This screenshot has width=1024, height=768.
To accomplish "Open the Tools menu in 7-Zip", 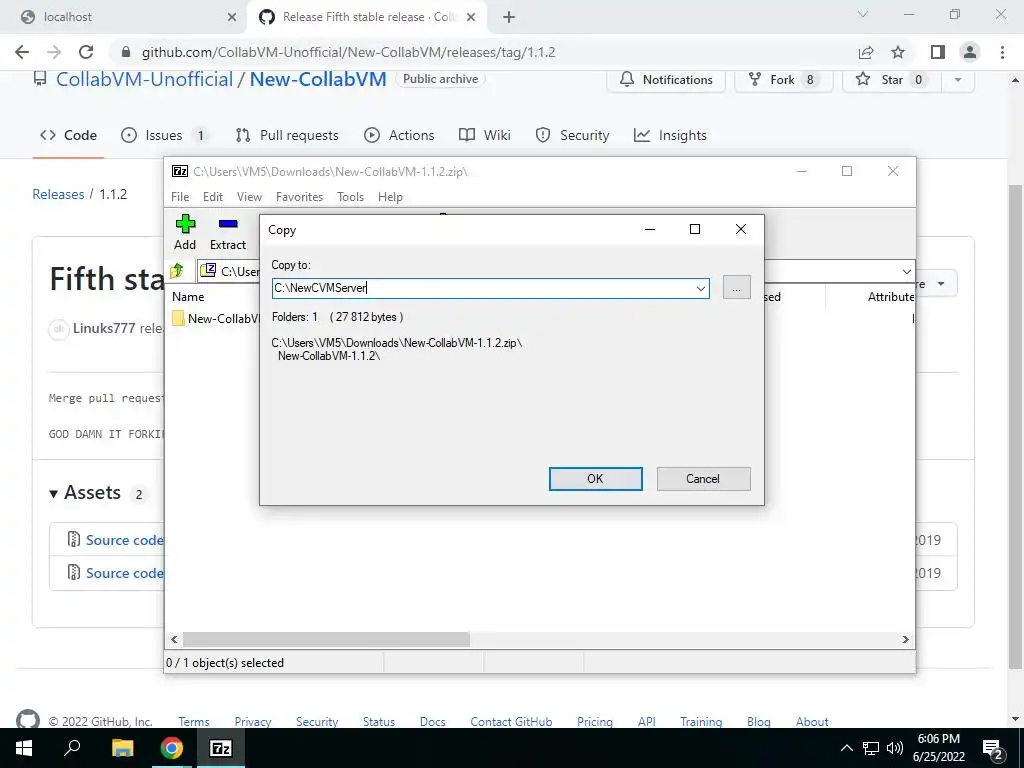I will (x=351, y=197).
